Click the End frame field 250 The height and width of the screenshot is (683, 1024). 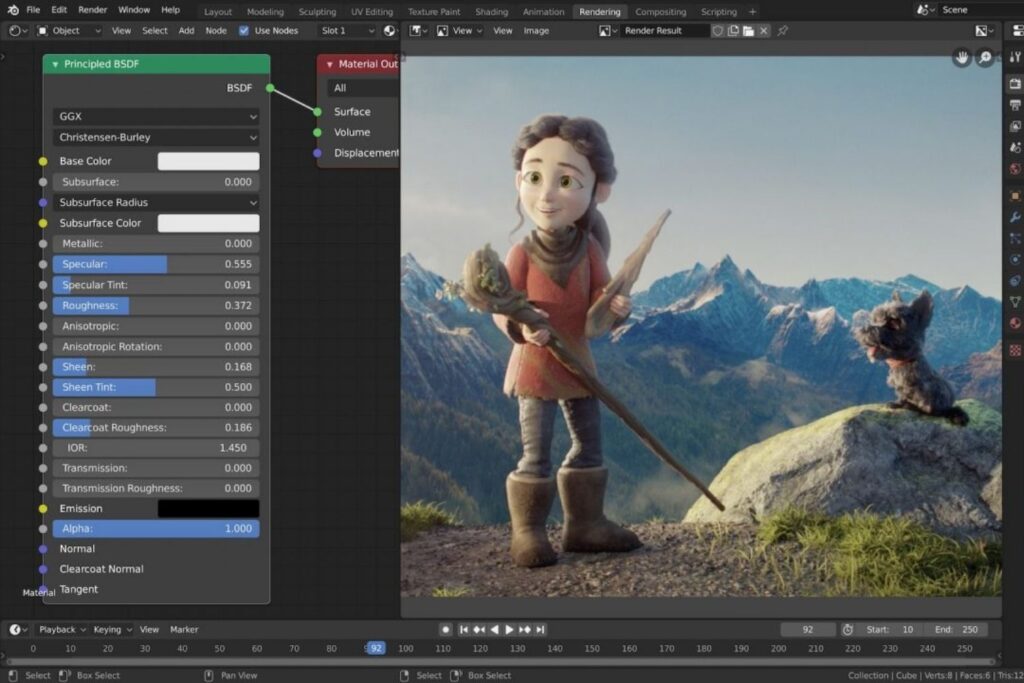point(957,629)
